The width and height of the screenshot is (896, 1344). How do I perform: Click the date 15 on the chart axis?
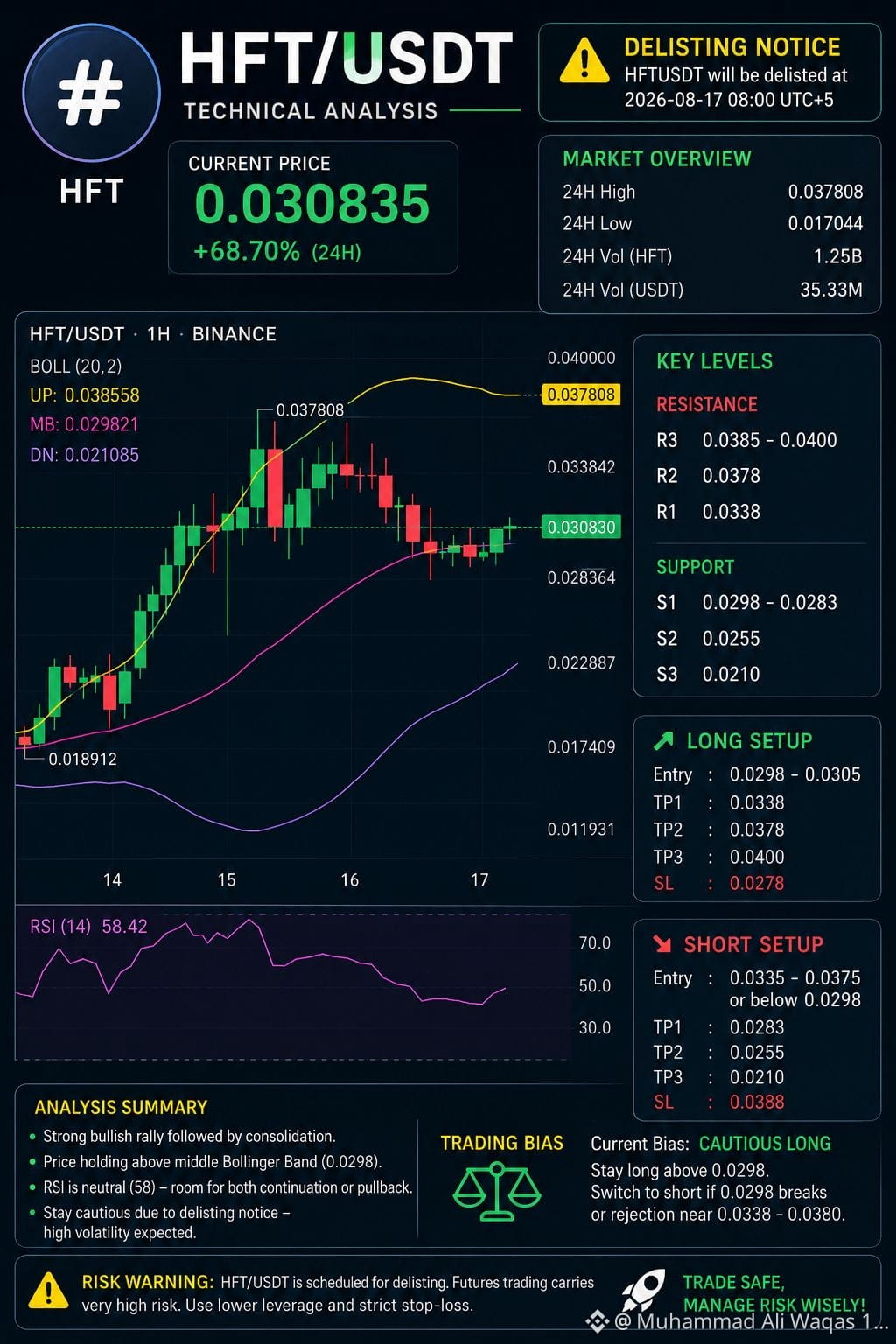[x=227, y=879]
